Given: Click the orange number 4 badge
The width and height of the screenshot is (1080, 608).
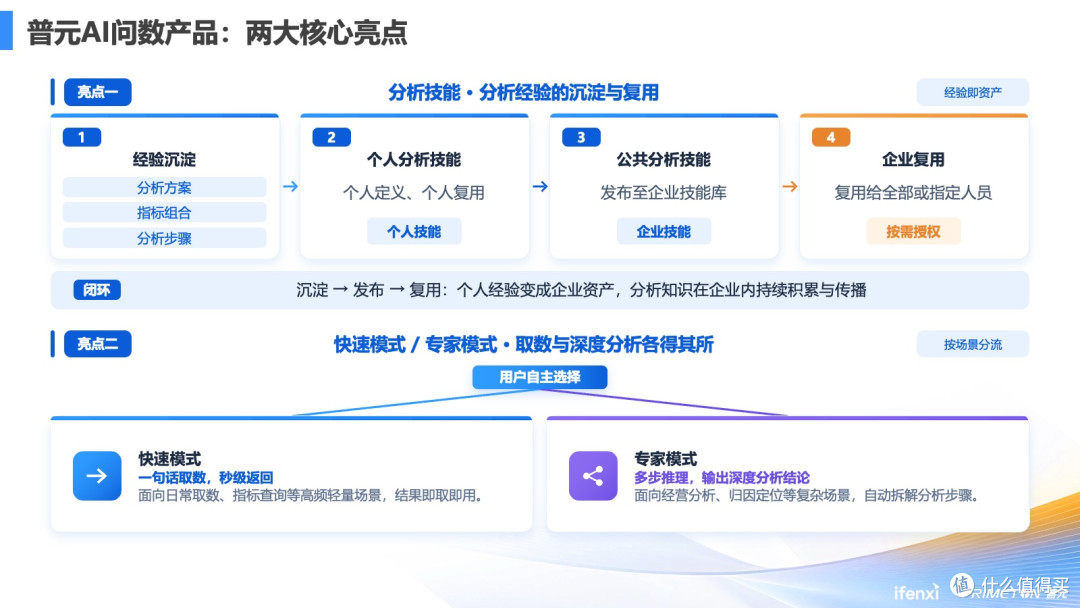Looking at the screenshot, I should 831,137.
